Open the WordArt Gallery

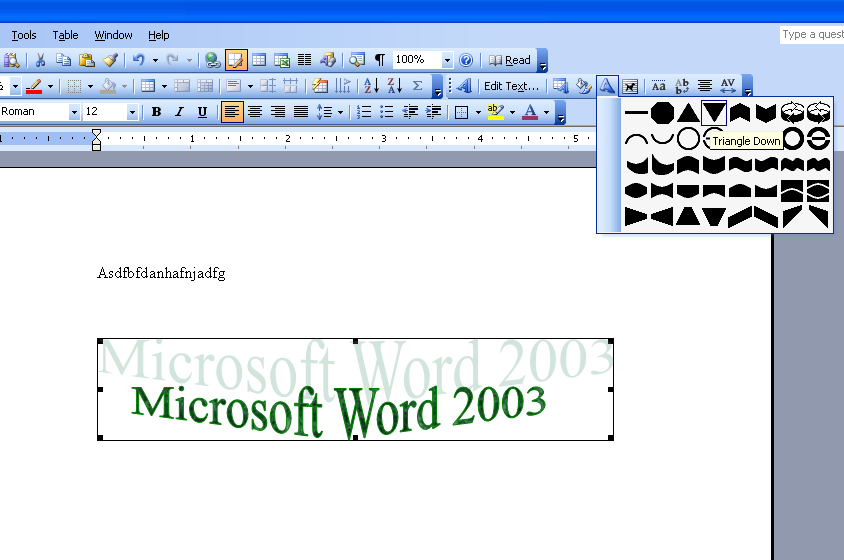click(x=560, y=86)
